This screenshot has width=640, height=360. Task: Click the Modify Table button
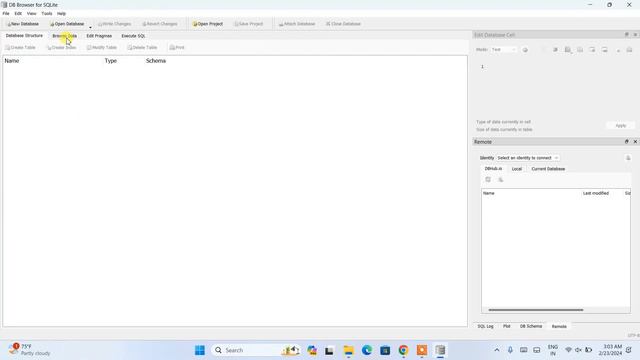[x=102, y=48]
